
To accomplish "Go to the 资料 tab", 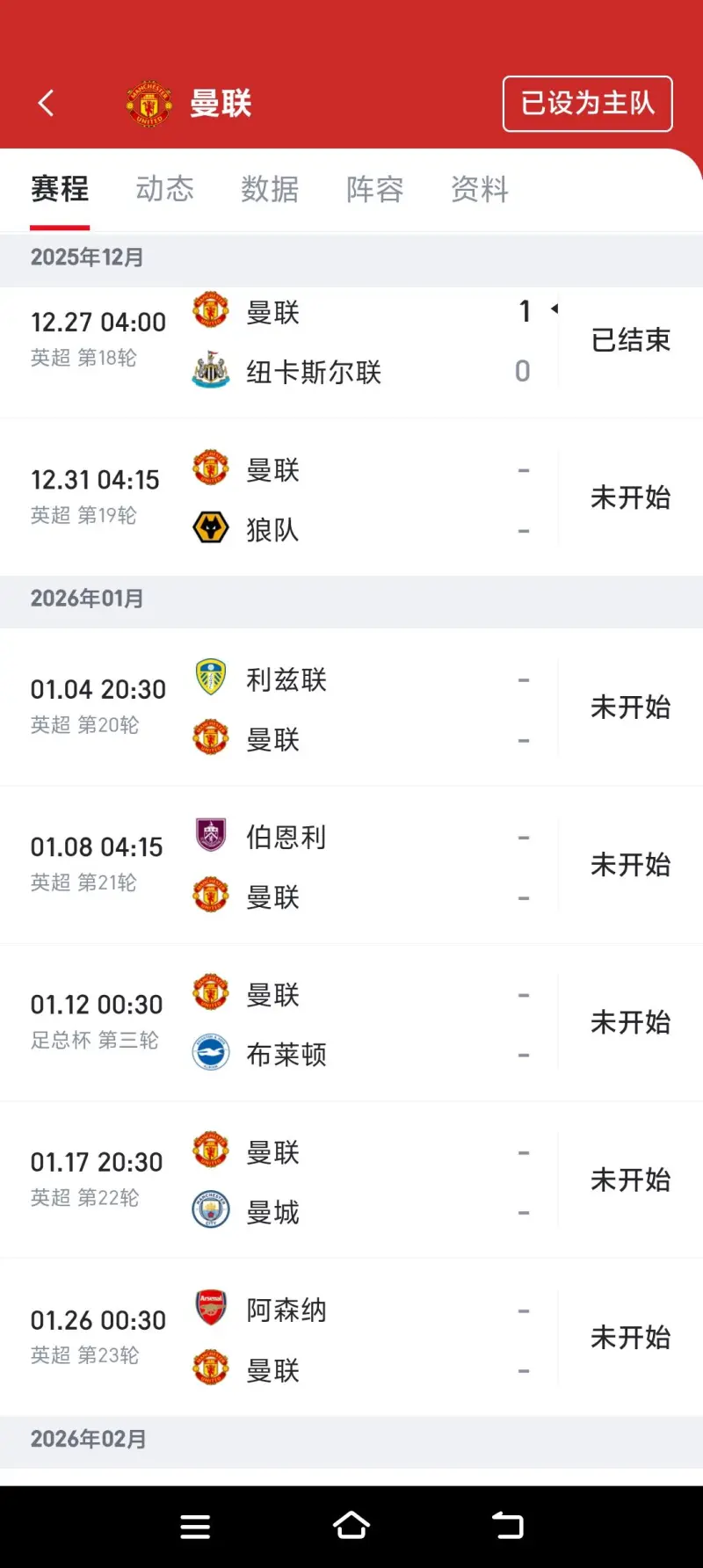I will click(480, 189).
